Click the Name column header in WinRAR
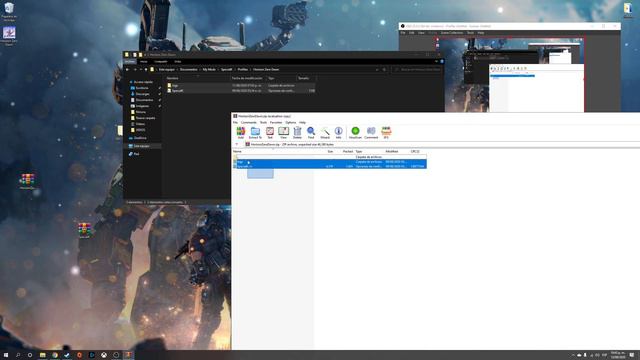Viewport: 640px width, 360px height. (x=237, y=151)
